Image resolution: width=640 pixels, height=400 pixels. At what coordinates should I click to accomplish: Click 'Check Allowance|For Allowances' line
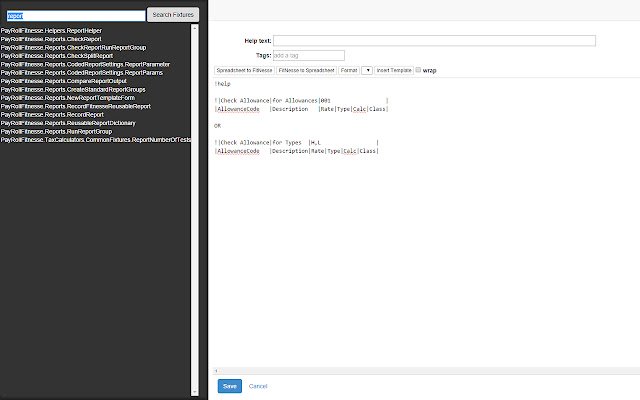tap(301, 100)
